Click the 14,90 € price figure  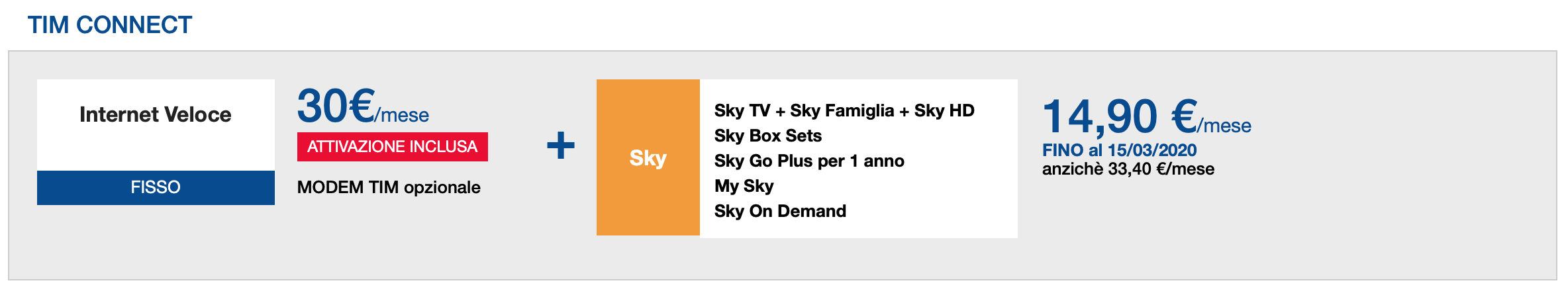click(1119, 116)
